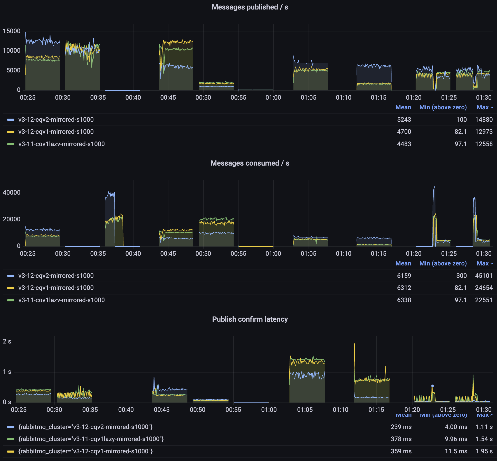Sort Messages consumed legend by Mean column
Viewport: 497px width, 461px height.
point(403,263)
